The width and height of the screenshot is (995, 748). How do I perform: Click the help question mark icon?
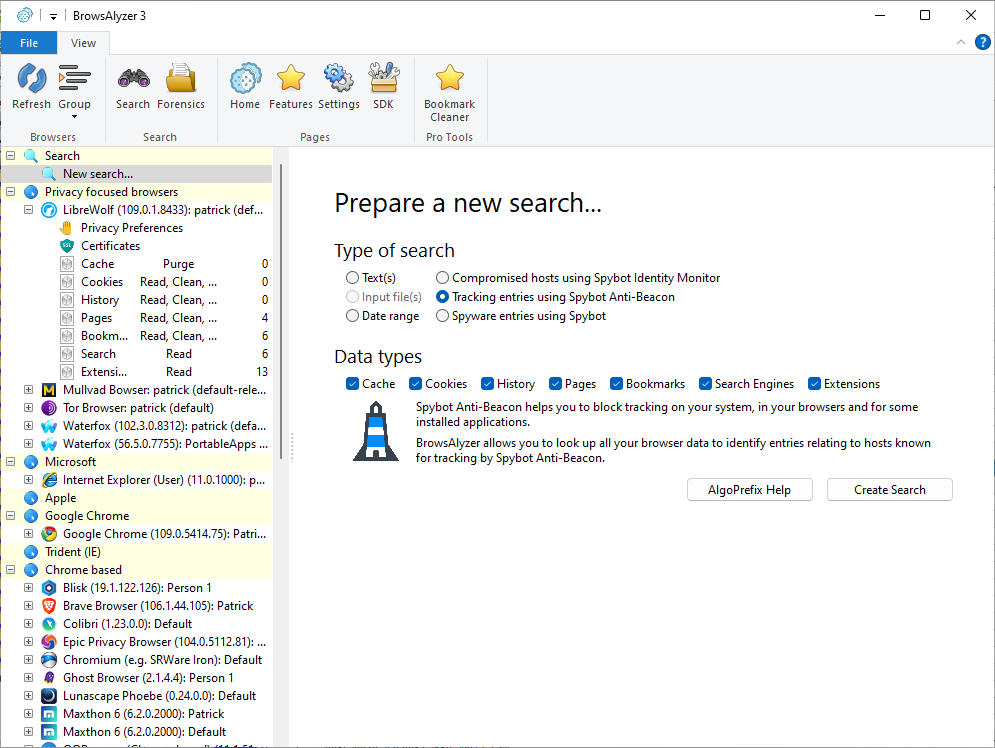tap(982, 43)
